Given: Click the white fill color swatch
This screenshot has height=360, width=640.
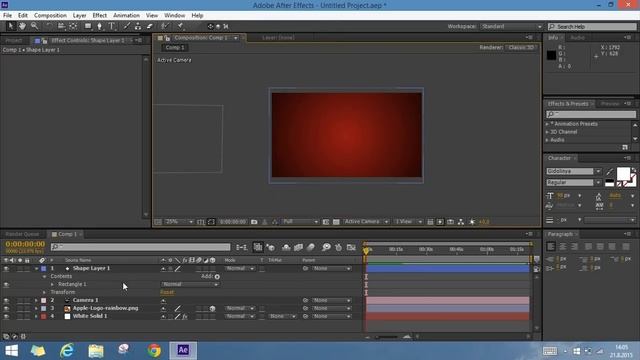Looking at the screenshot, I should (623, 173).
